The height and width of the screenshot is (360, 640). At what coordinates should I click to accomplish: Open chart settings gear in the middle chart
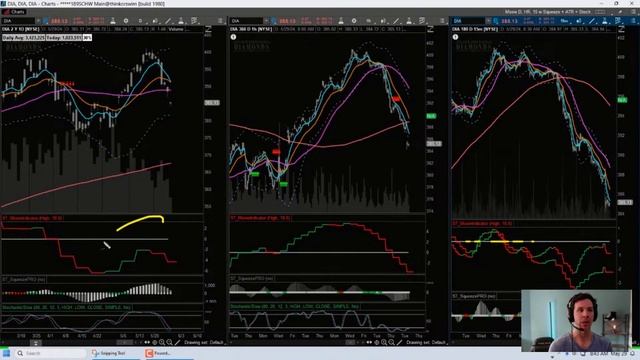[x=354, y=21]
